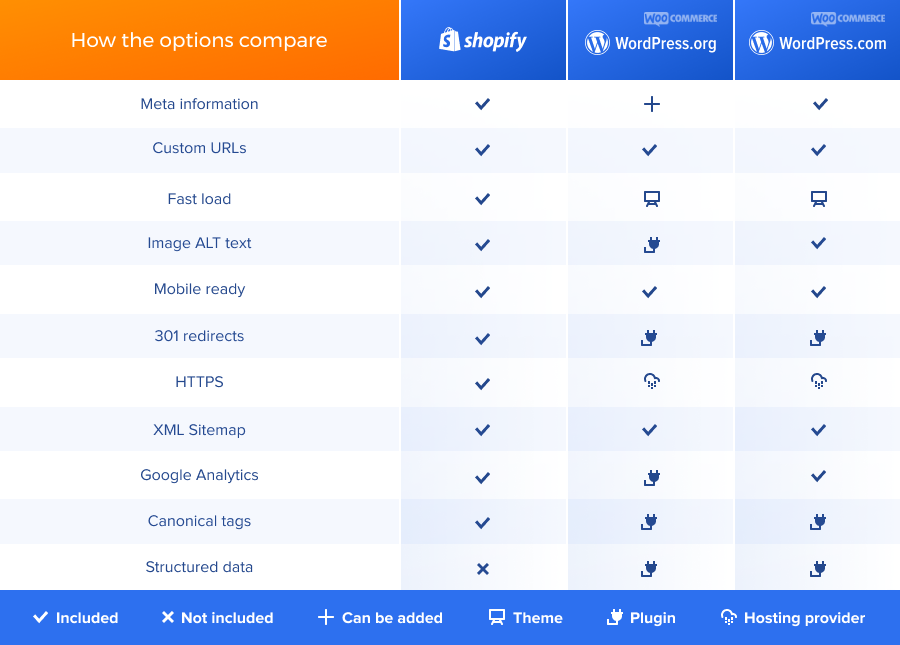Click the Plugin legend item
Image resolution: width=900 pixels, height=645 pixels.
pos(641,618)
